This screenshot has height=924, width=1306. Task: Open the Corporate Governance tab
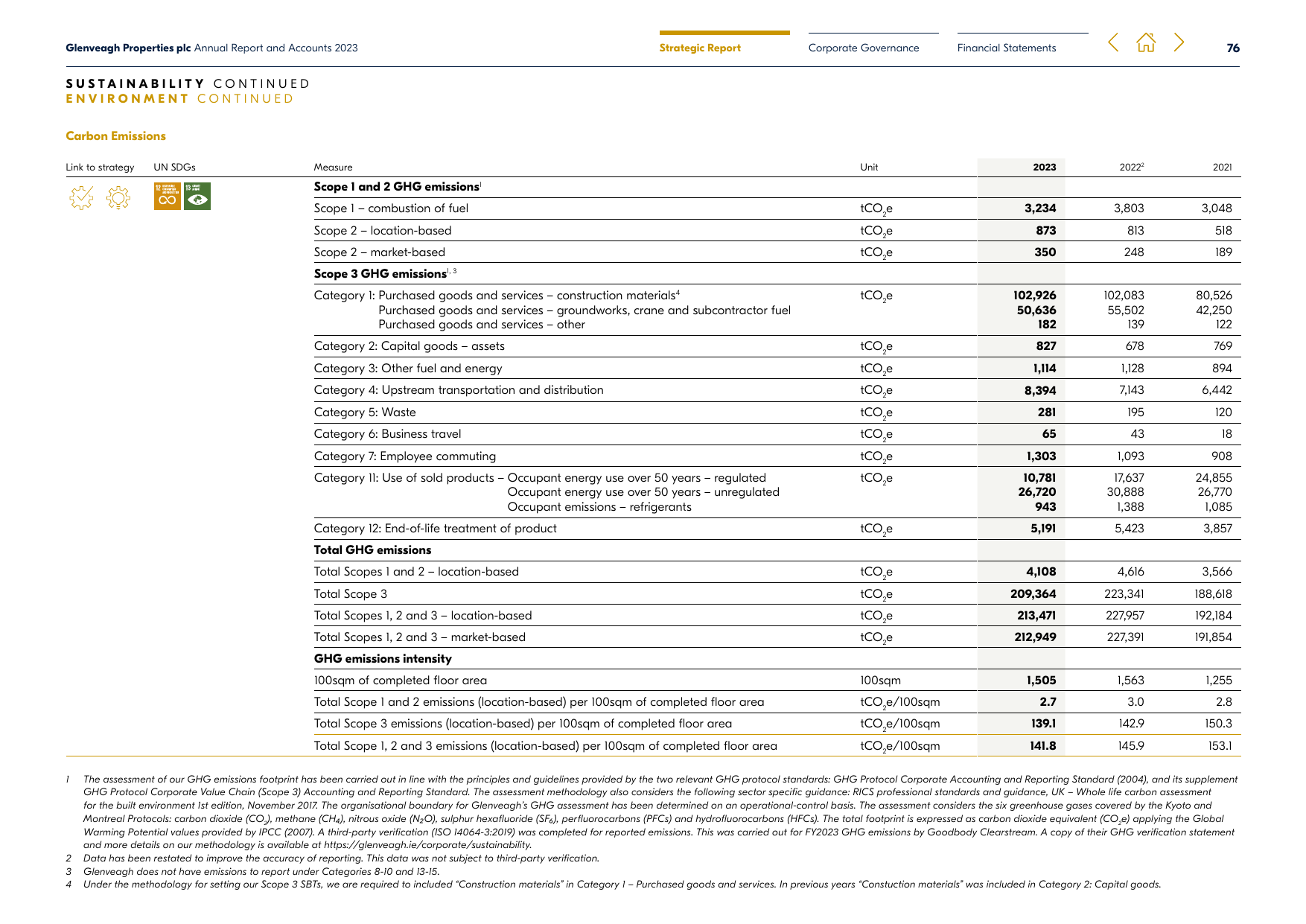pyautogui.click(x=864, y=48)
